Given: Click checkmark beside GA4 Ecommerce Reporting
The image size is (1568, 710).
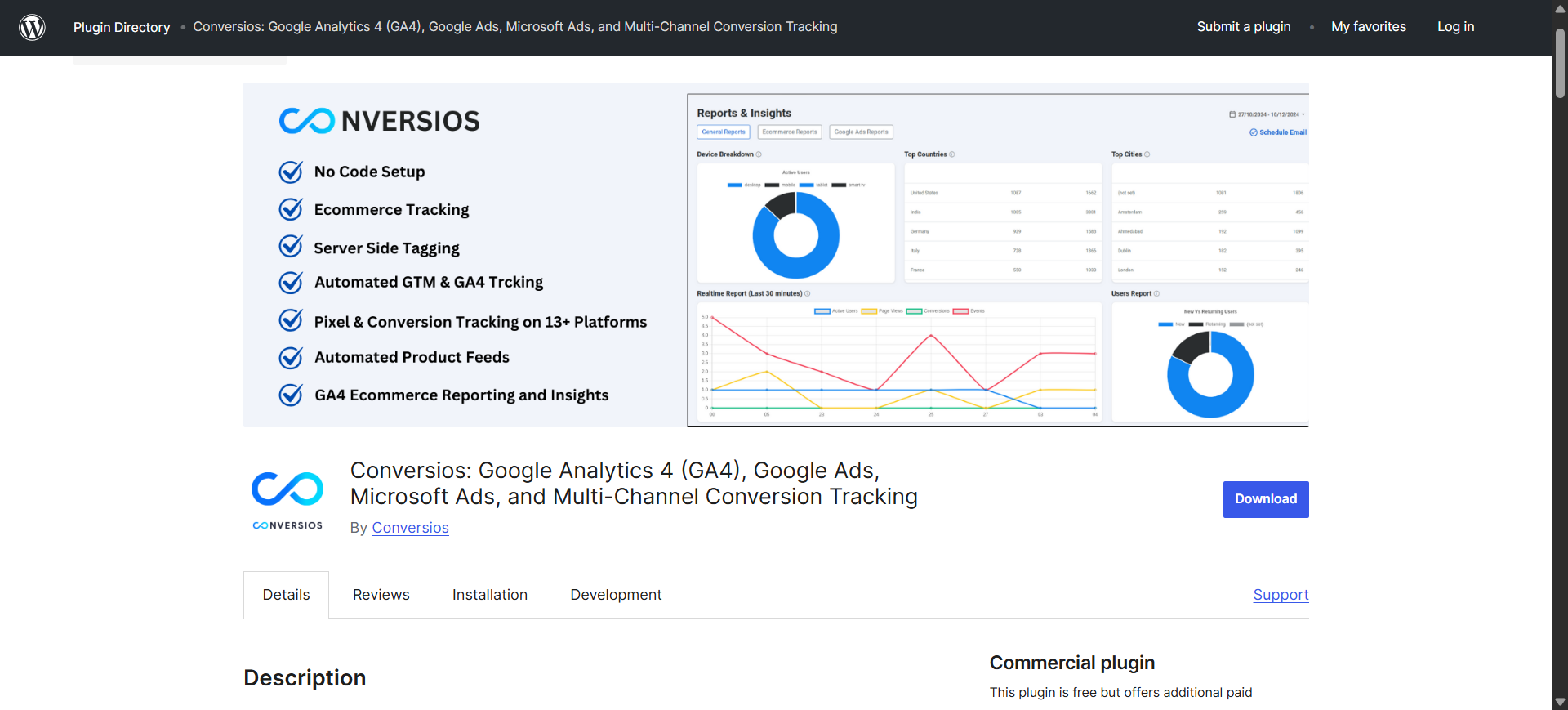Looking at the screenshot, I should 291,395.
